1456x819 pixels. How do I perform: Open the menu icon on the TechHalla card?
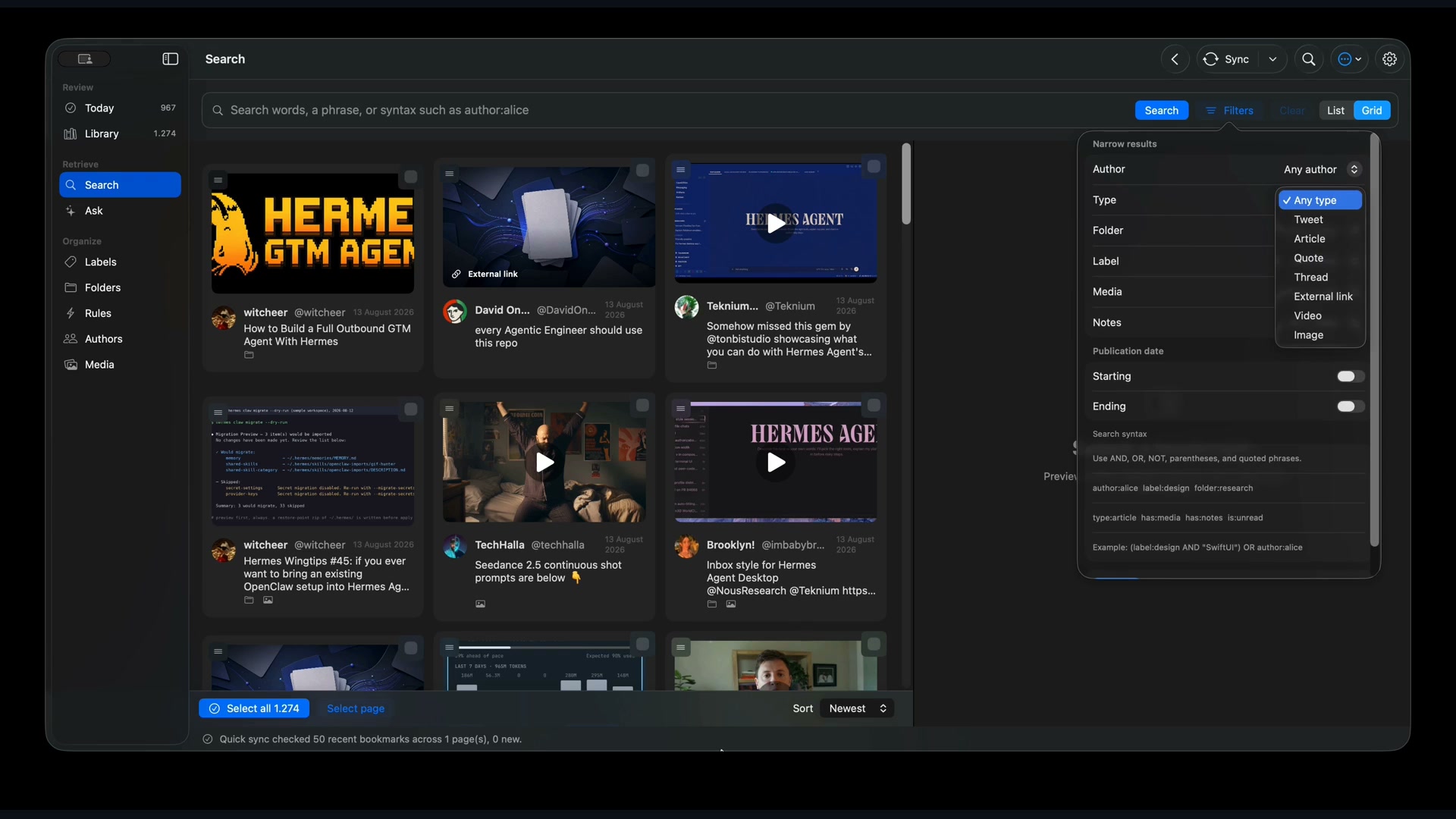449,408
